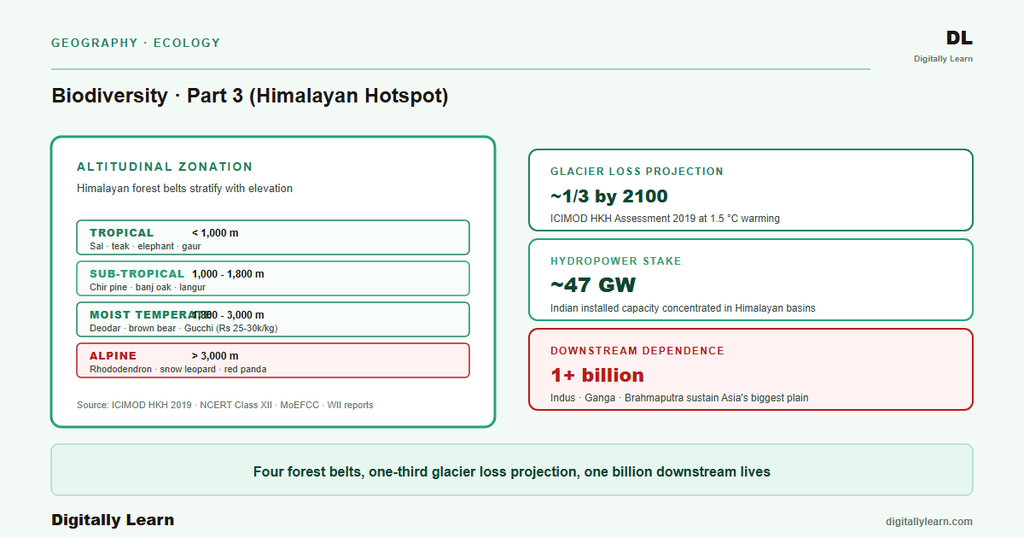Select 'Himalayan forest belts stratify with elevation' subtitle

point(185,189)
